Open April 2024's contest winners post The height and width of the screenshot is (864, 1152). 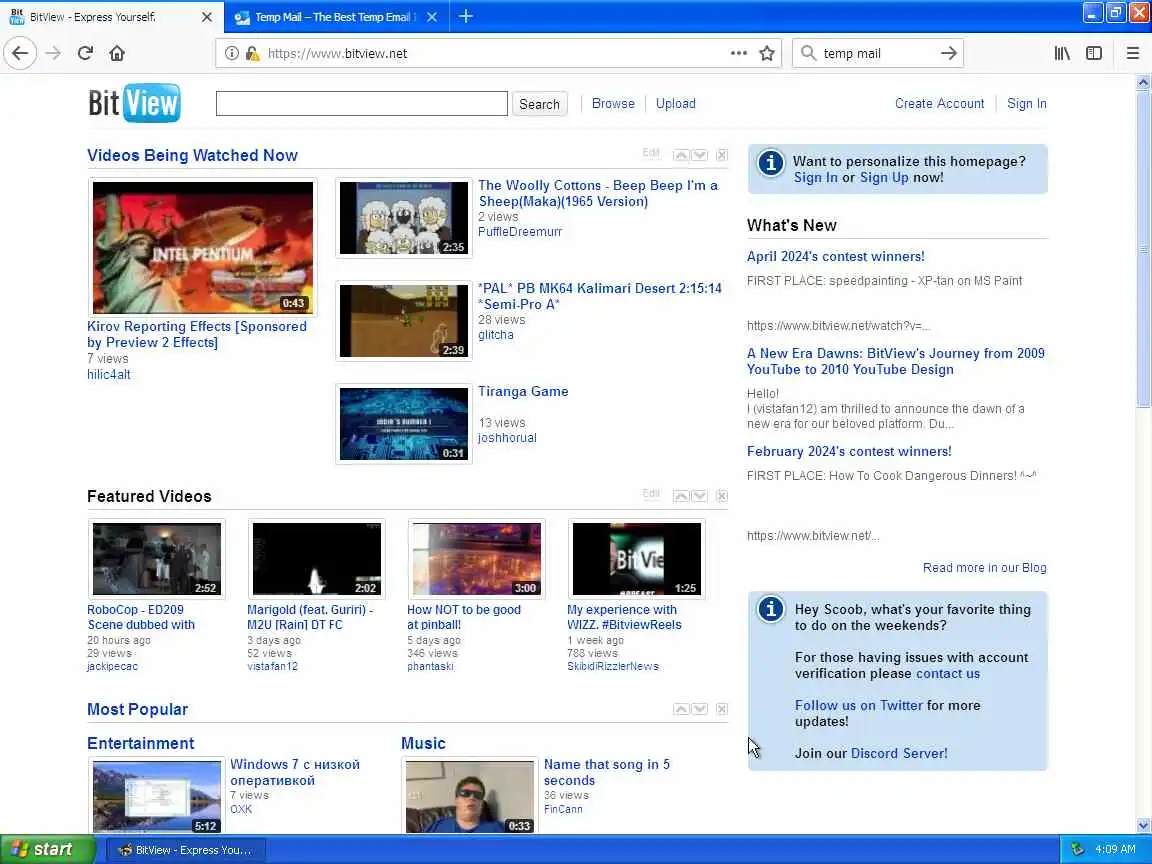[x=835, y=256]
